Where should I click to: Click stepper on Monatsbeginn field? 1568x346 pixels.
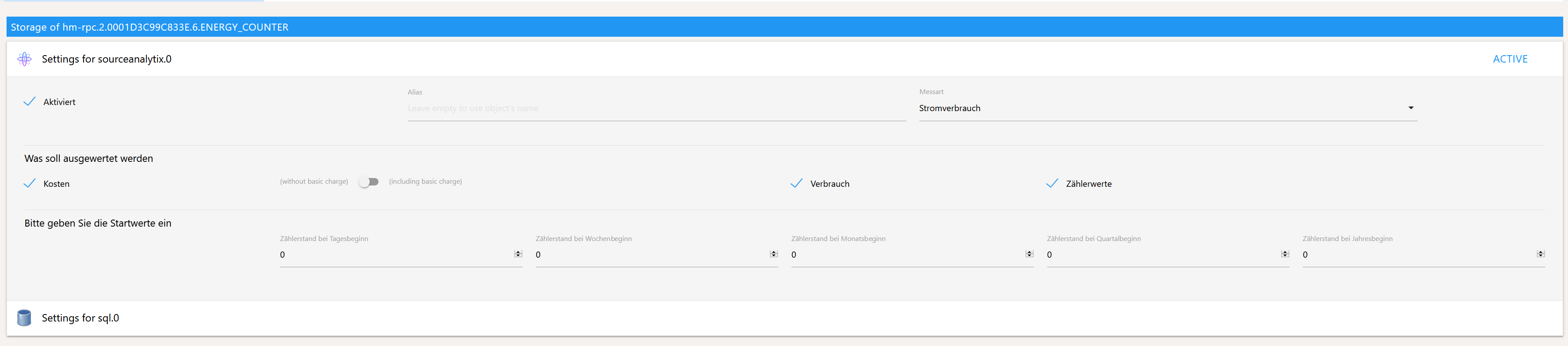coord(1029,254)
